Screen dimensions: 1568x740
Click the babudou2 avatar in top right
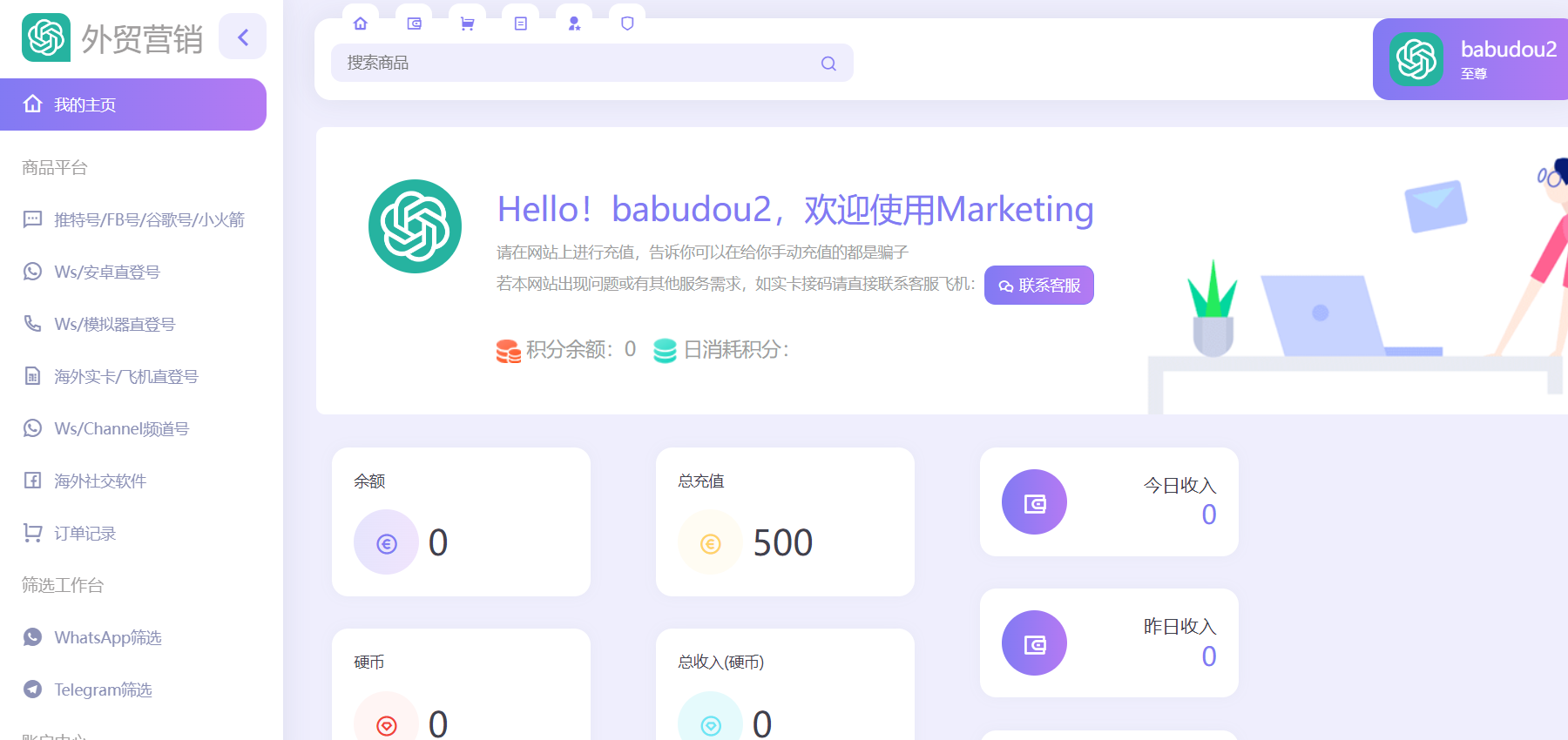1416,59
